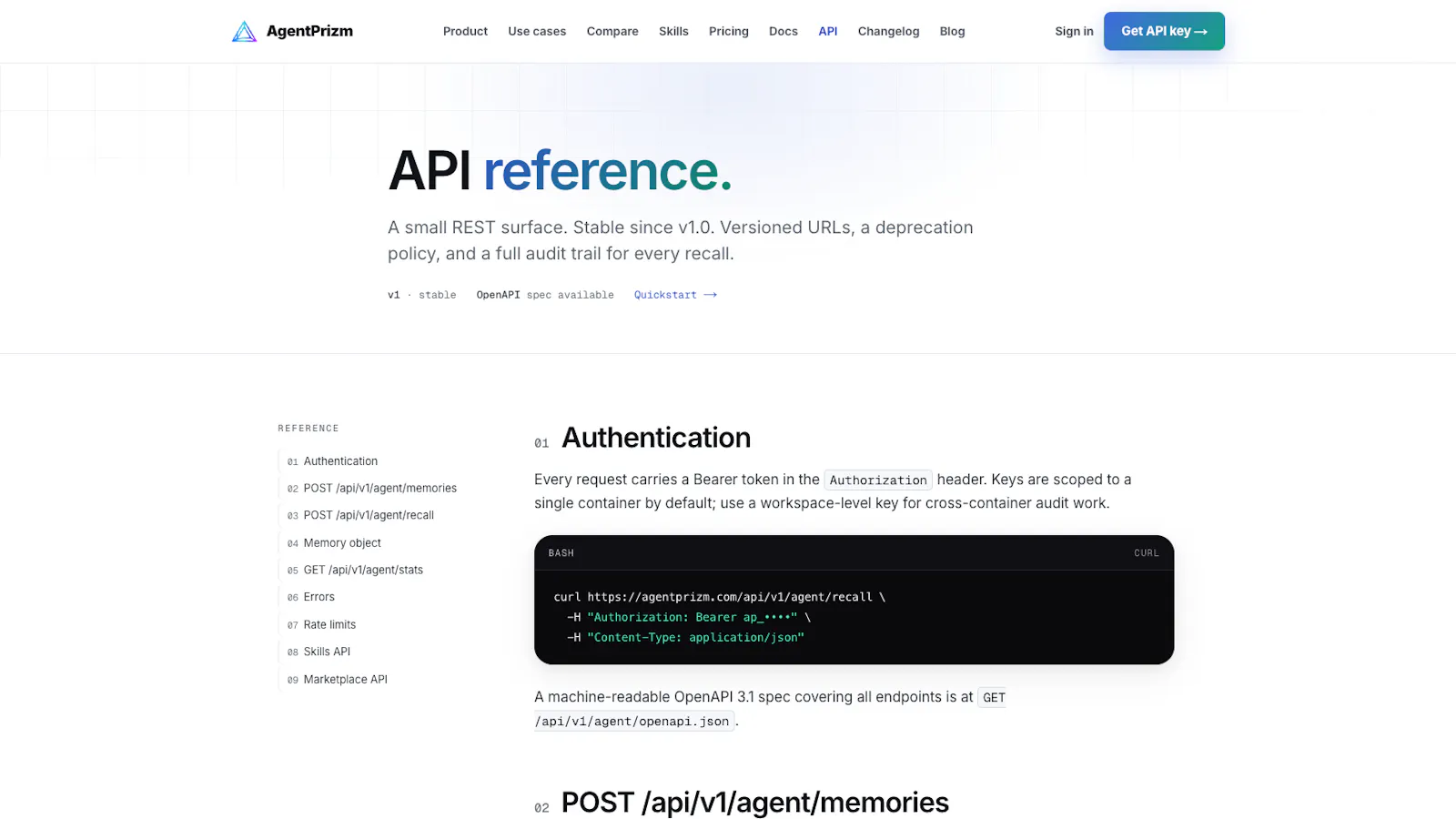Jump to Rate limits in the sidebar
This screenshot has height=819, width=1456.
[321, 624]
